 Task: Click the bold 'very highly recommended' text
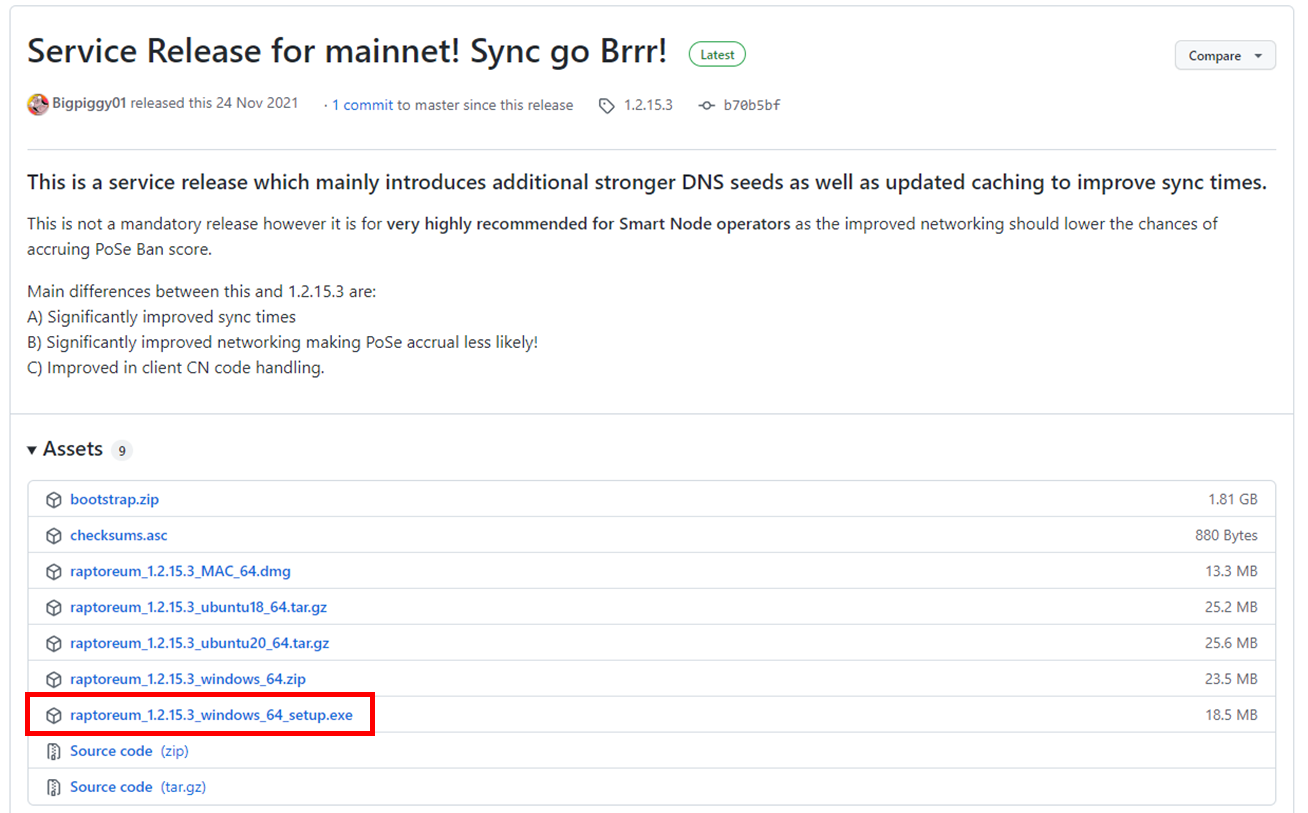click(x=589, y=224)
